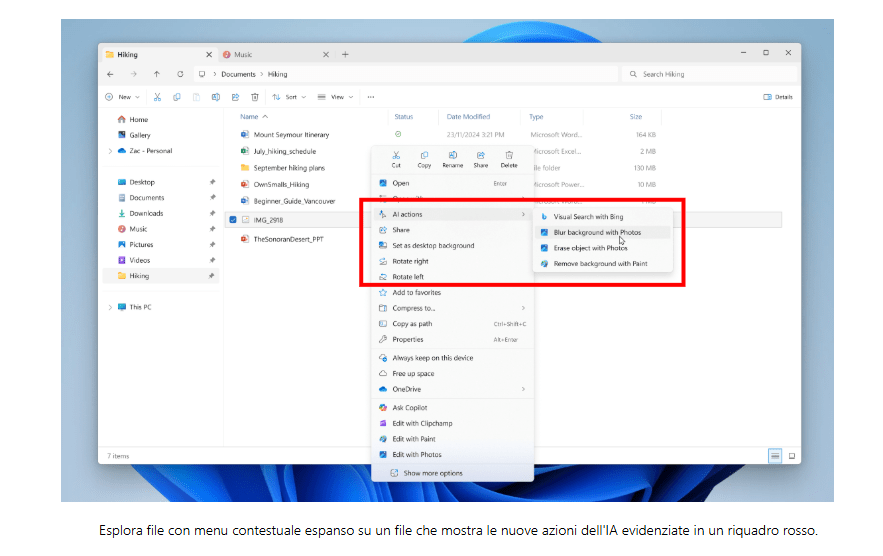Click the Up arrow navigation icon

point(156,74)
